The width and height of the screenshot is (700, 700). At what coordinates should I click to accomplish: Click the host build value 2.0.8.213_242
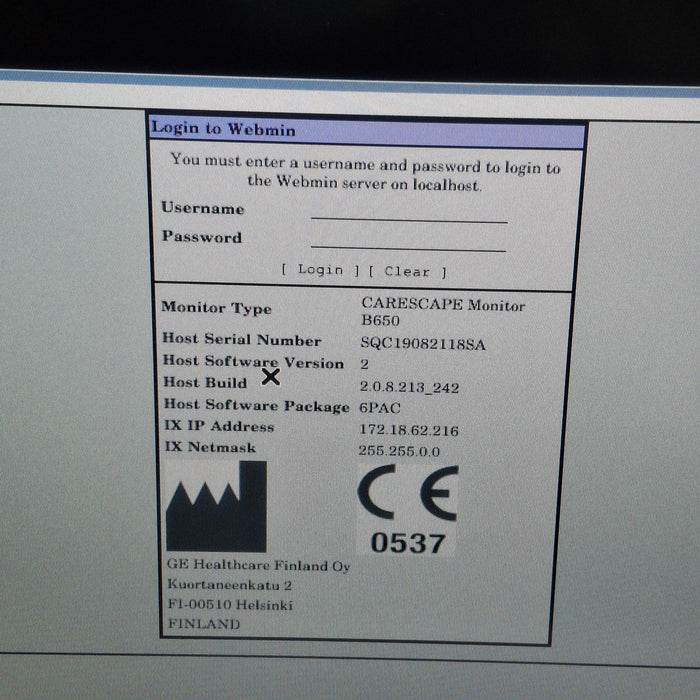[409, 386]
